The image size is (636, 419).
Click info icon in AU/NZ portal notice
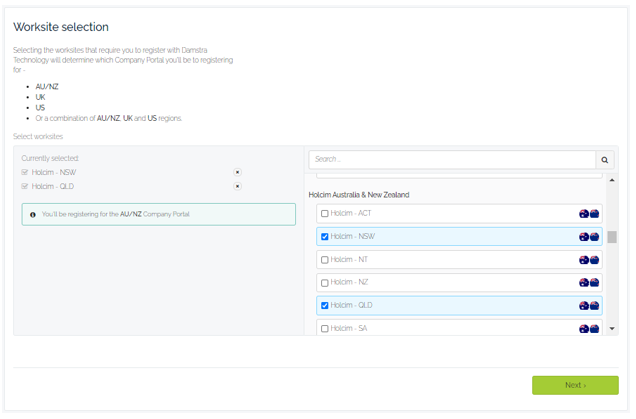pyautogui.click(x=33, y=215)
